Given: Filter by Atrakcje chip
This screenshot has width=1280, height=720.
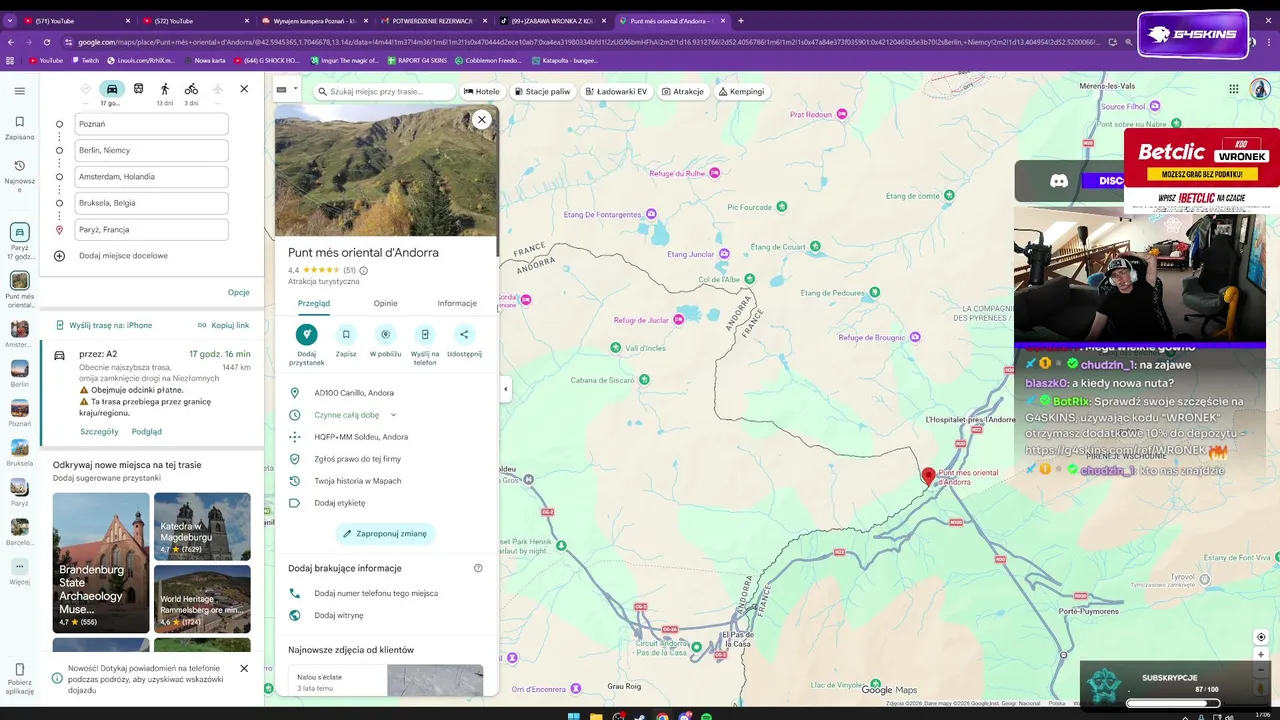Looking at the screenshot, I should point(681,91).
